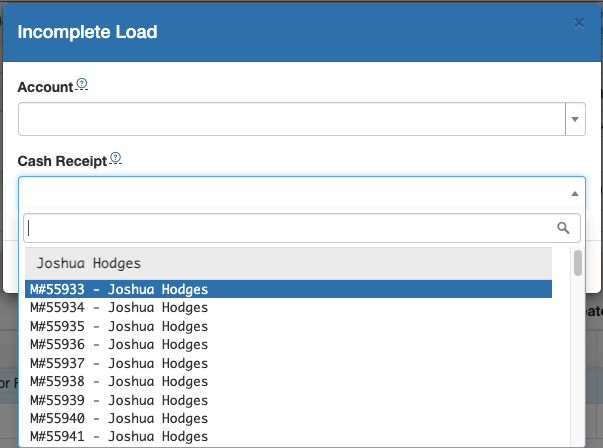
Task: Click the dropdown search input field
Action: [290, 227]
